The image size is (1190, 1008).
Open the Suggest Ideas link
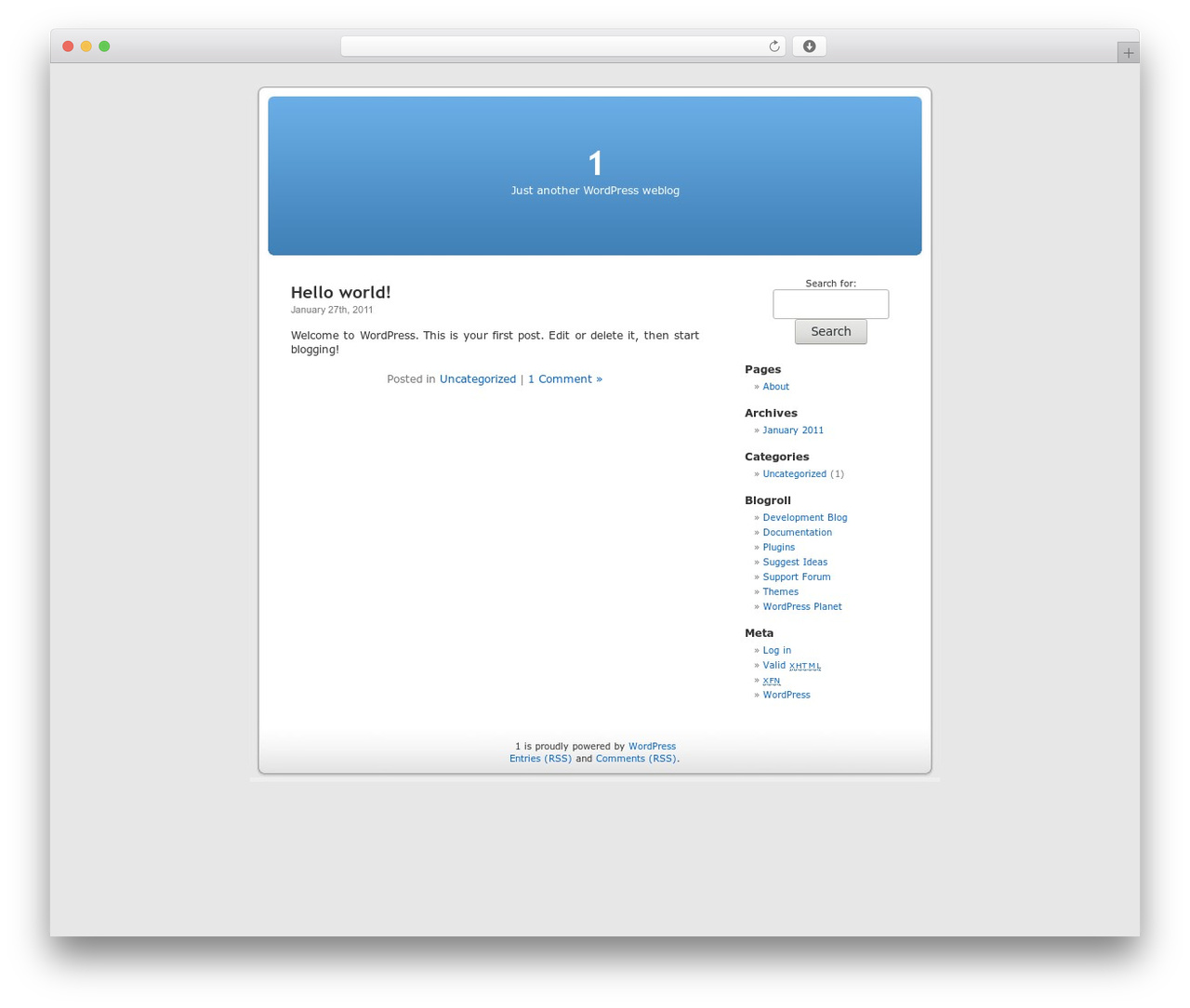[795, 563]
